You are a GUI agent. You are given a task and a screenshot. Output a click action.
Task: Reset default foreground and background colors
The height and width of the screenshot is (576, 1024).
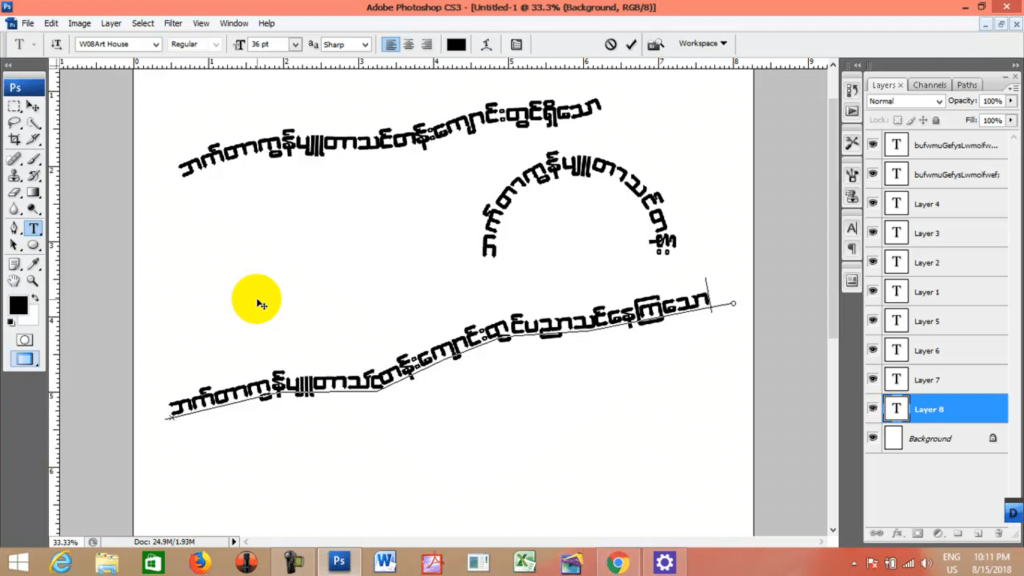[11, 322]
